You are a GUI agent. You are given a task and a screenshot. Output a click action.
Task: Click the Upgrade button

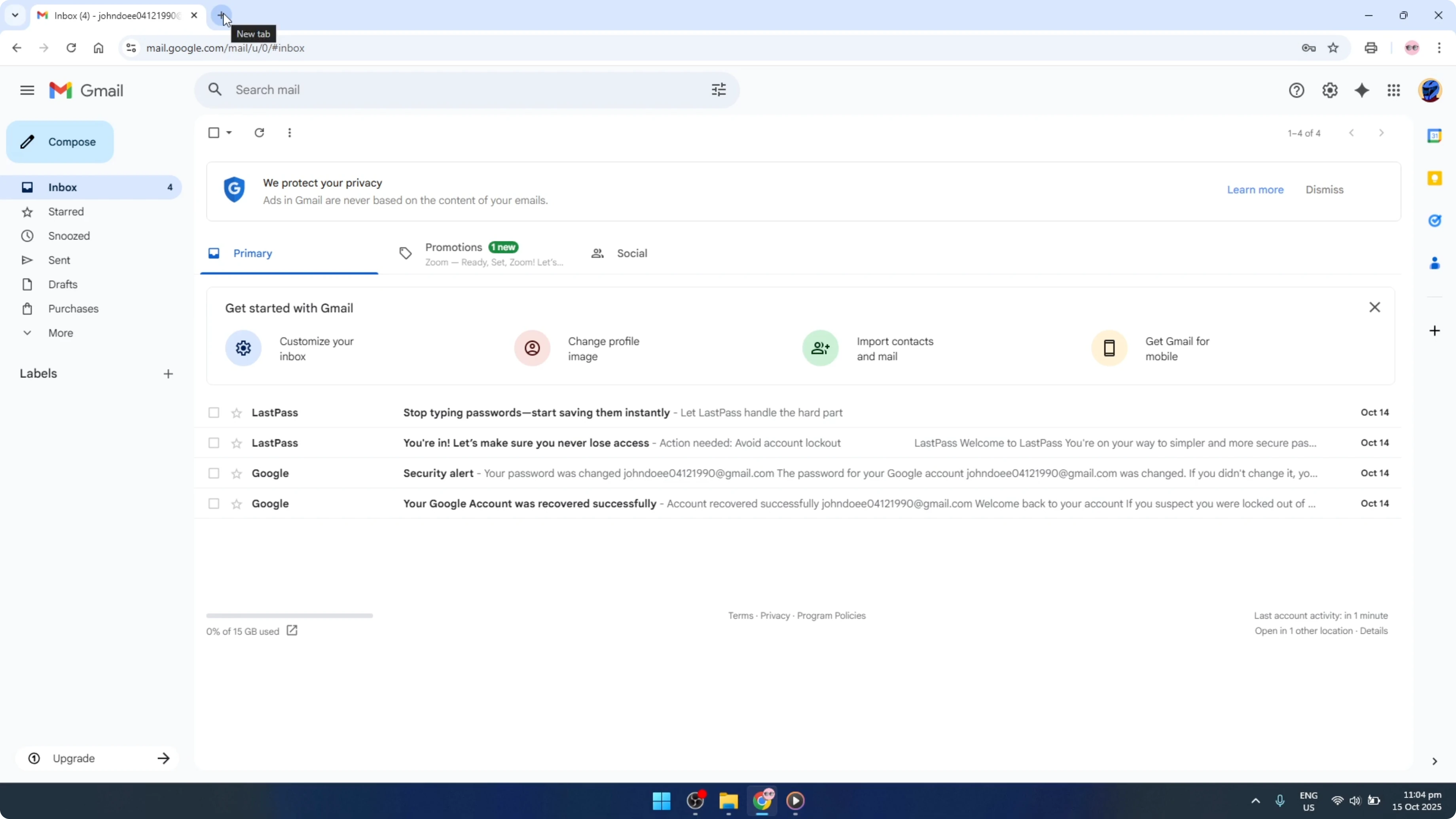coord(97,758)
